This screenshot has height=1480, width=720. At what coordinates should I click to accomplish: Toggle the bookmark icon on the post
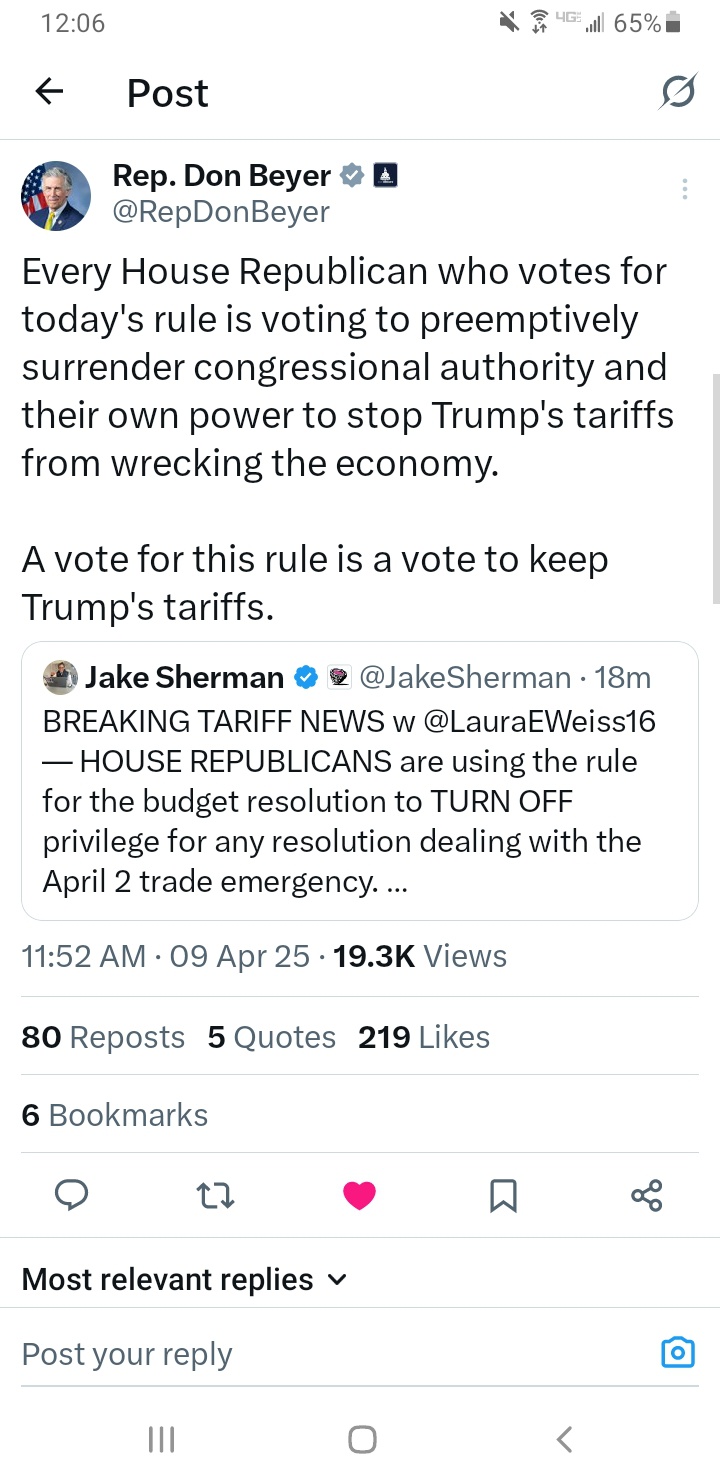click(x=503, y=1194)
